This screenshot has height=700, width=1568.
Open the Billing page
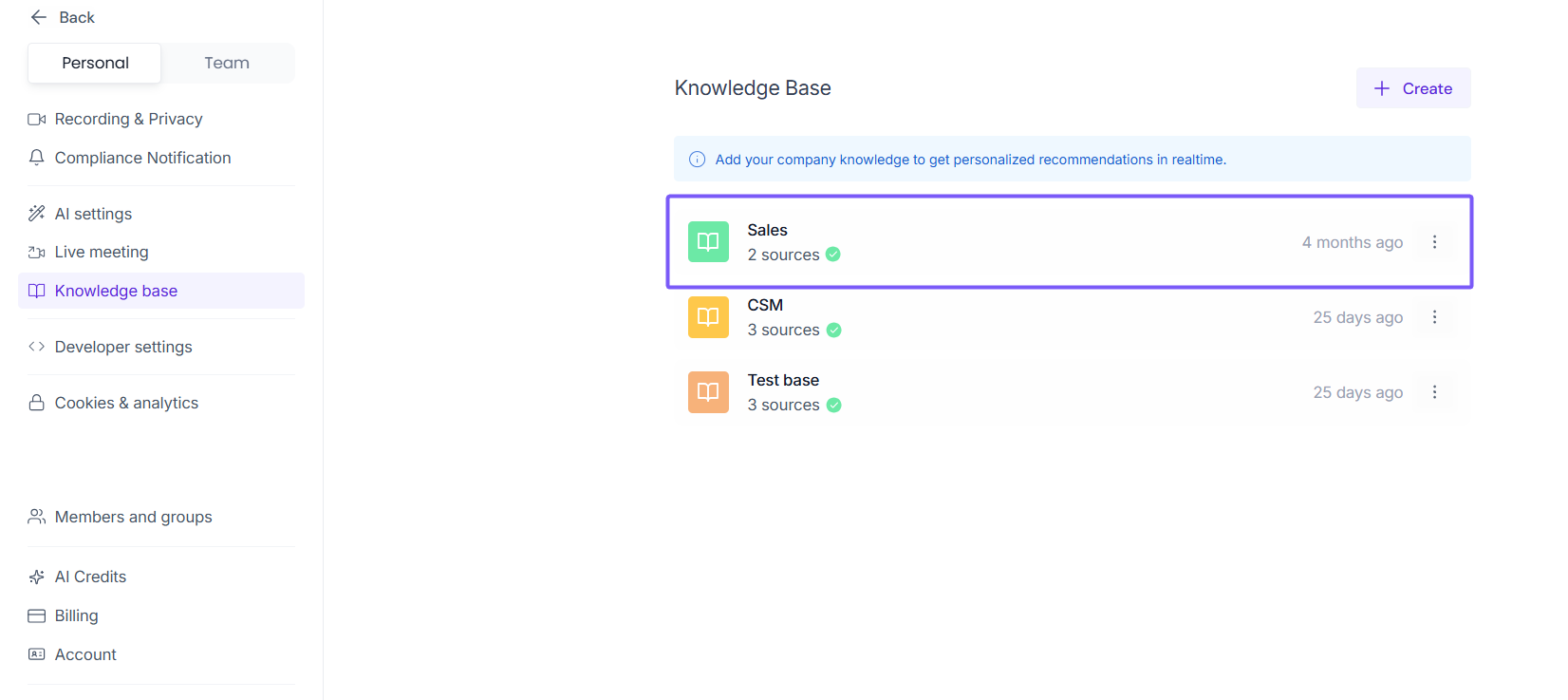pos(76,615)
